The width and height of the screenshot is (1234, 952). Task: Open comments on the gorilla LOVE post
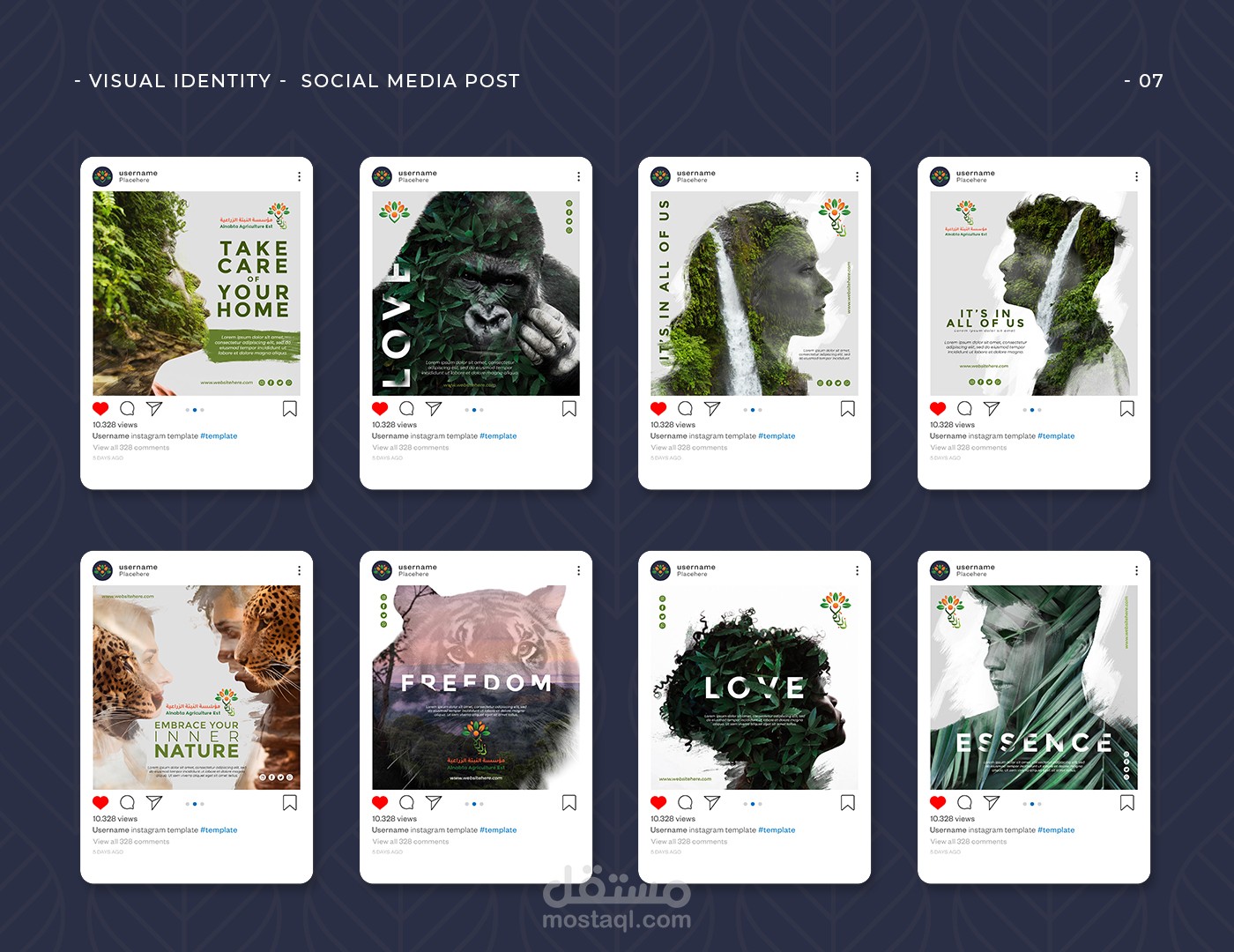pyautogui.click(x=406, y=409)
